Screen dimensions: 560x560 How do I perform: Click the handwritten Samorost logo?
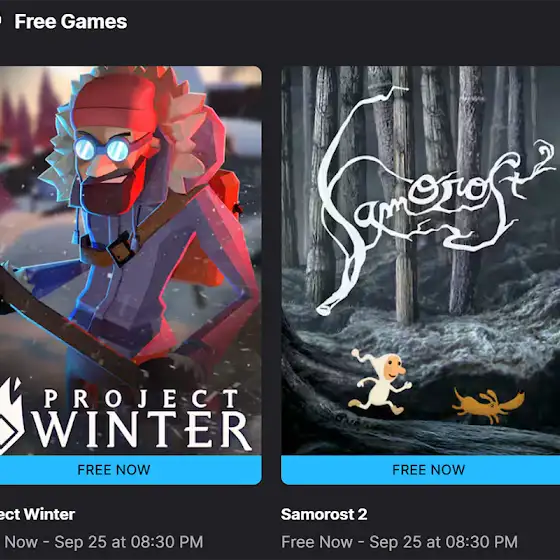pyautogui.click(x=434, y=200)
